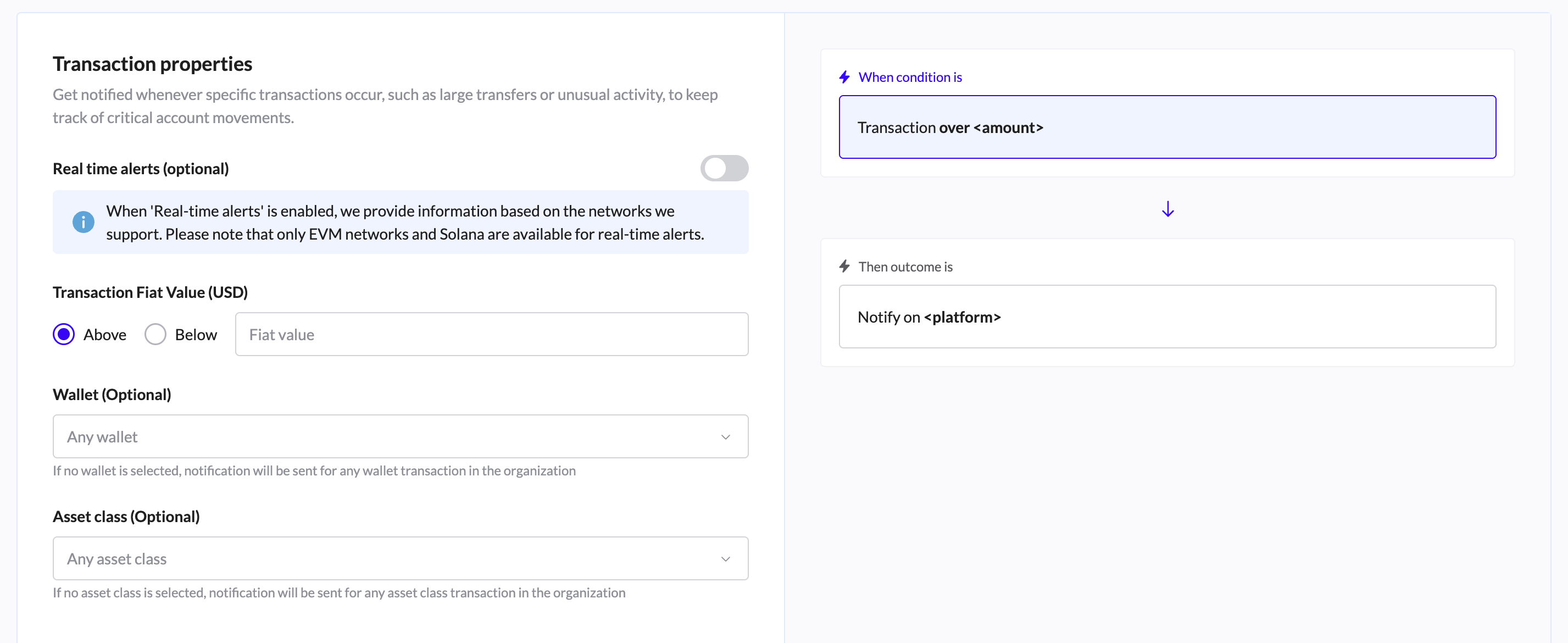Open the Any wallet dropdown
Screen dimensions: 1568x643
390,437
